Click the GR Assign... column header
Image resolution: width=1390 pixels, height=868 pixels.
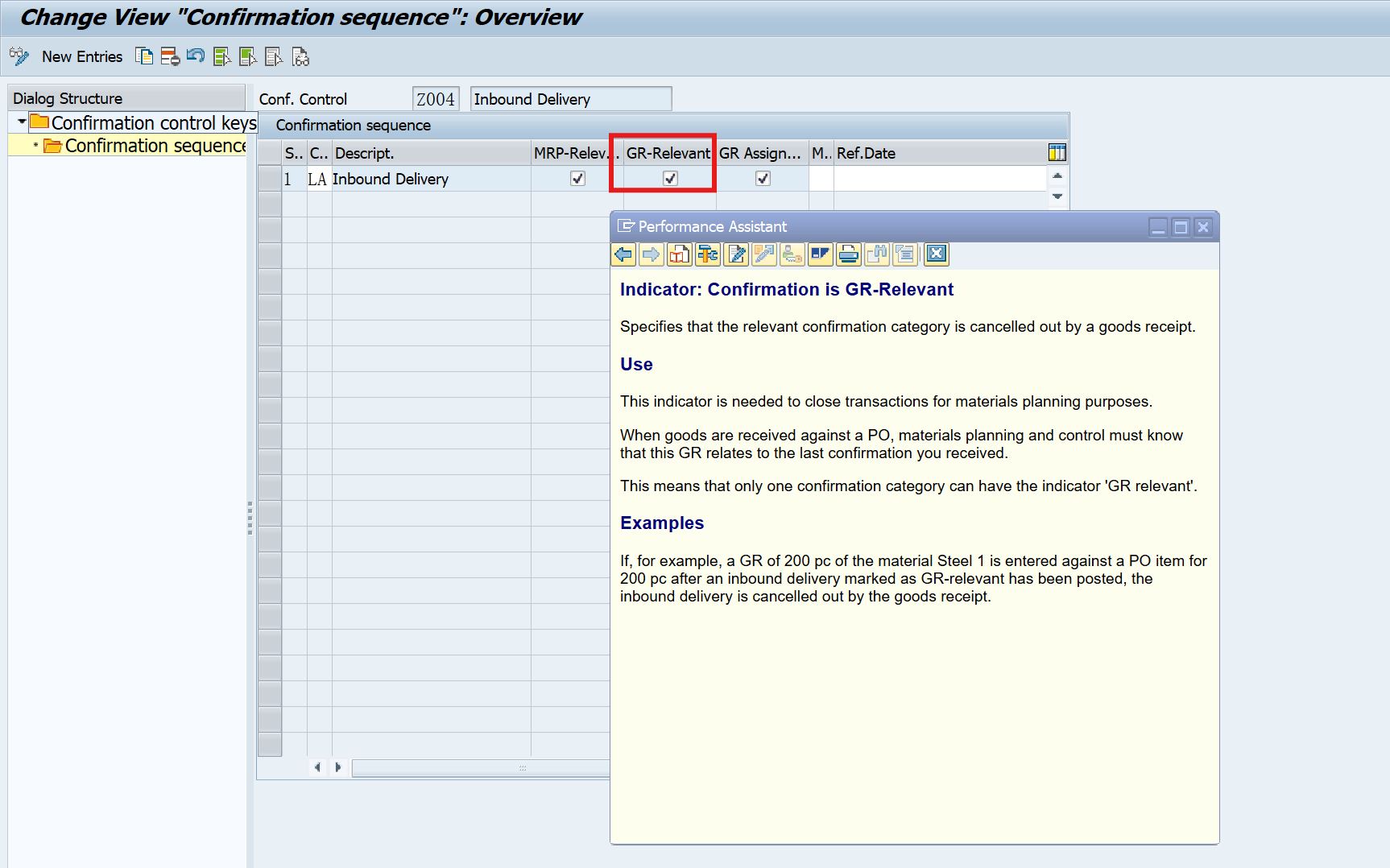click(x=762, y=153)
